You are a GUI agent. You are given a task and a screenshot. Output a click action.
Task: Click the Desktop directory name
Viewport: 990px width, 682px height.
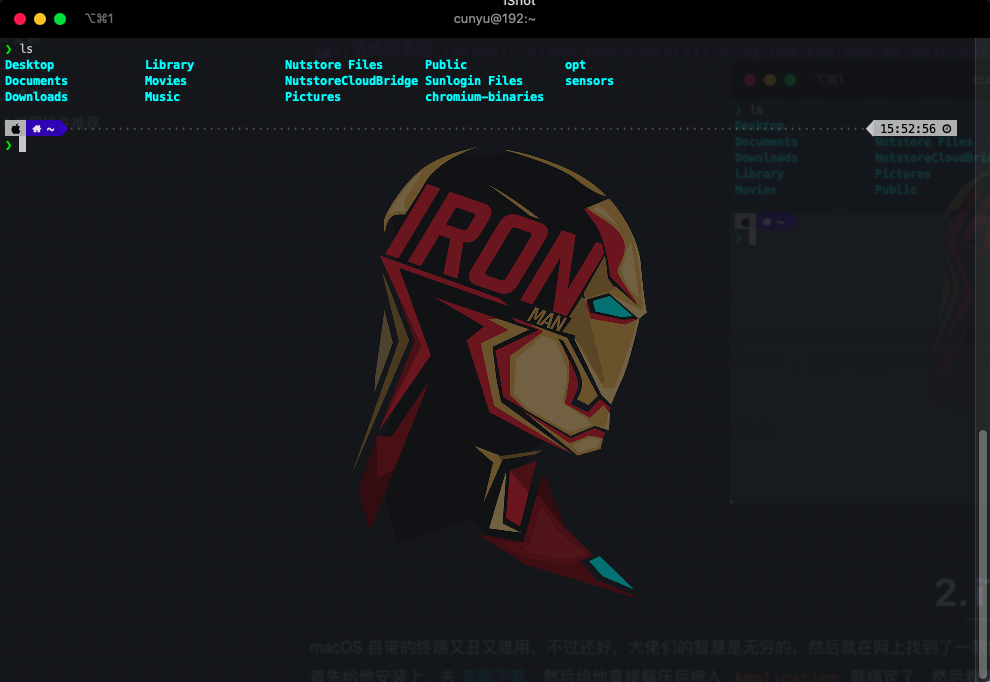tap(29, 65)
